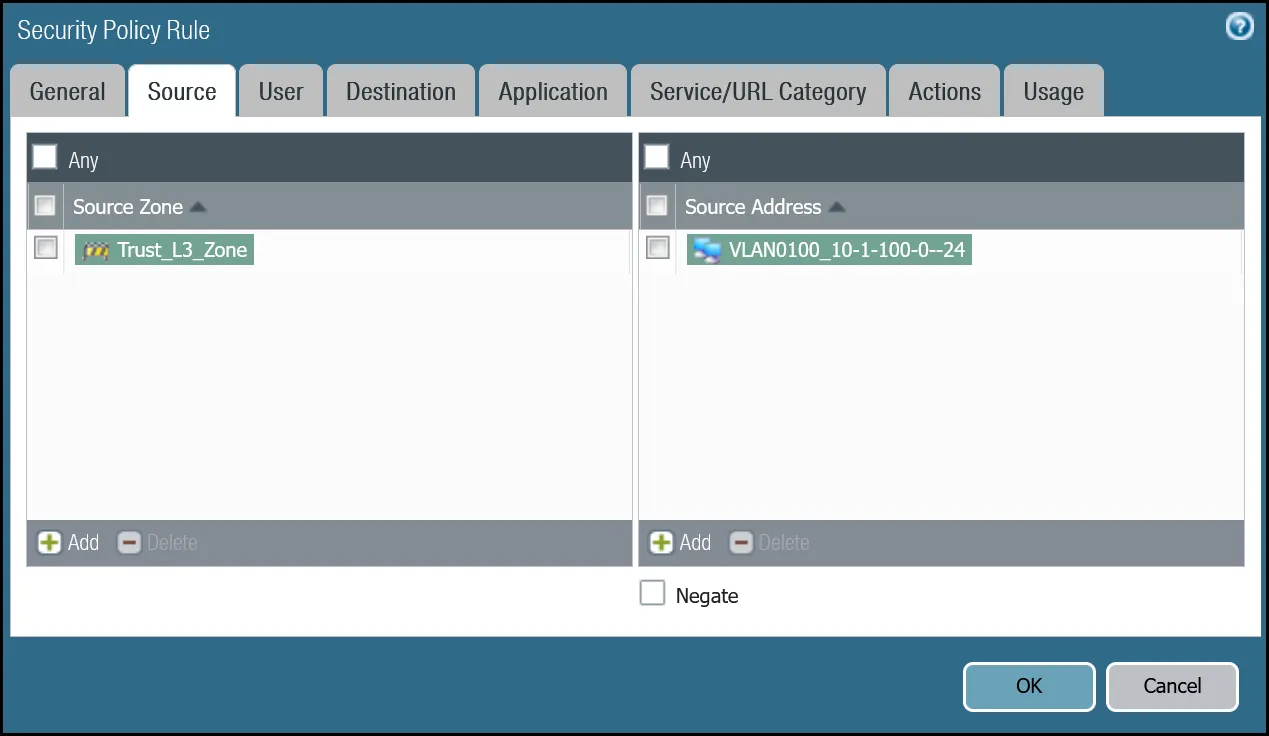The height and width of the screenshot is (736, 1269).
Task: Switch to the Destination tab
Action: (400, 92)
